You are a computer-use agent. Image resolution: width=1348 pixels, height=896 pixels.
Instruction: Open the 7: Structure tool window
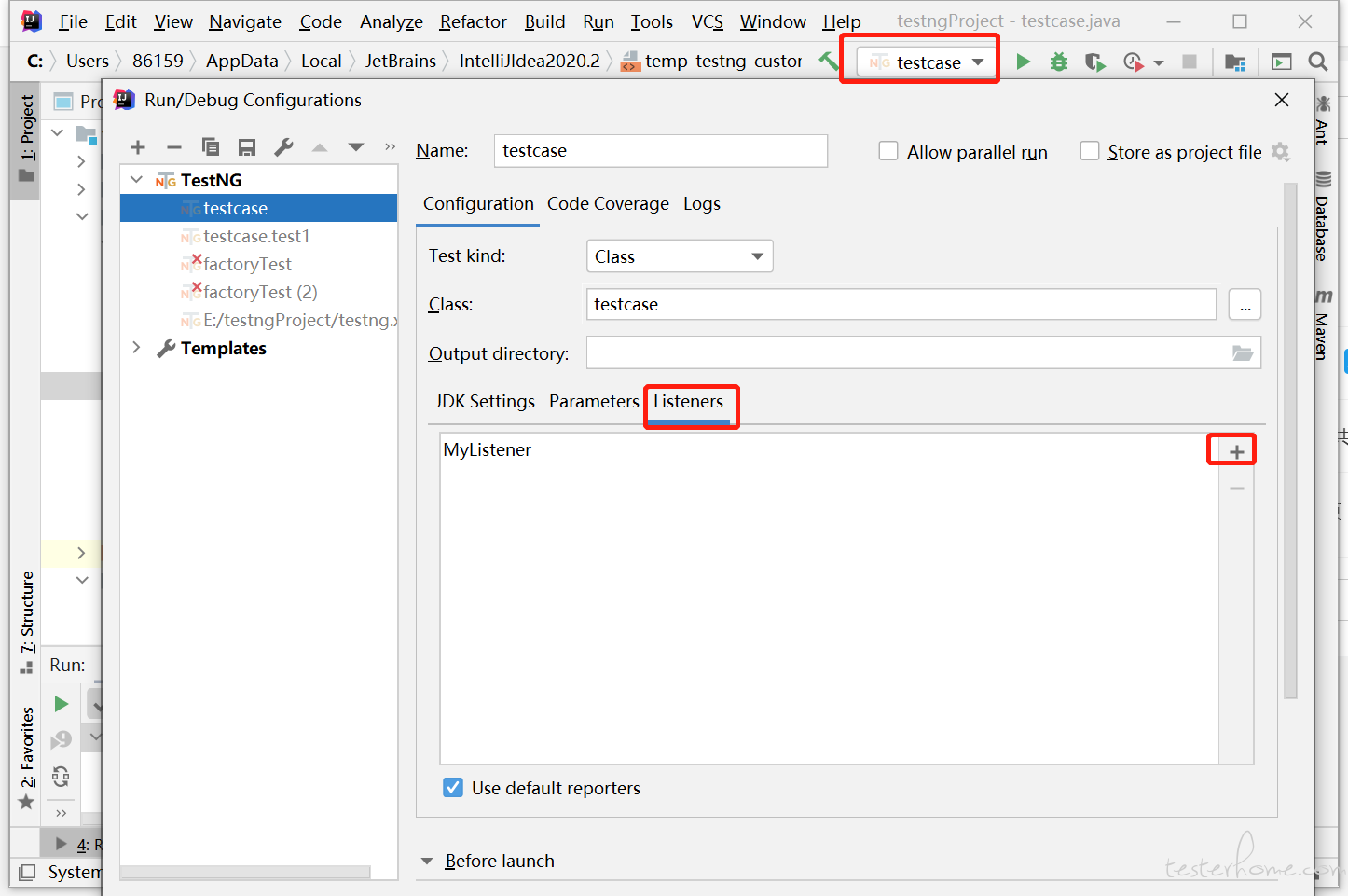tap(26, 622)
